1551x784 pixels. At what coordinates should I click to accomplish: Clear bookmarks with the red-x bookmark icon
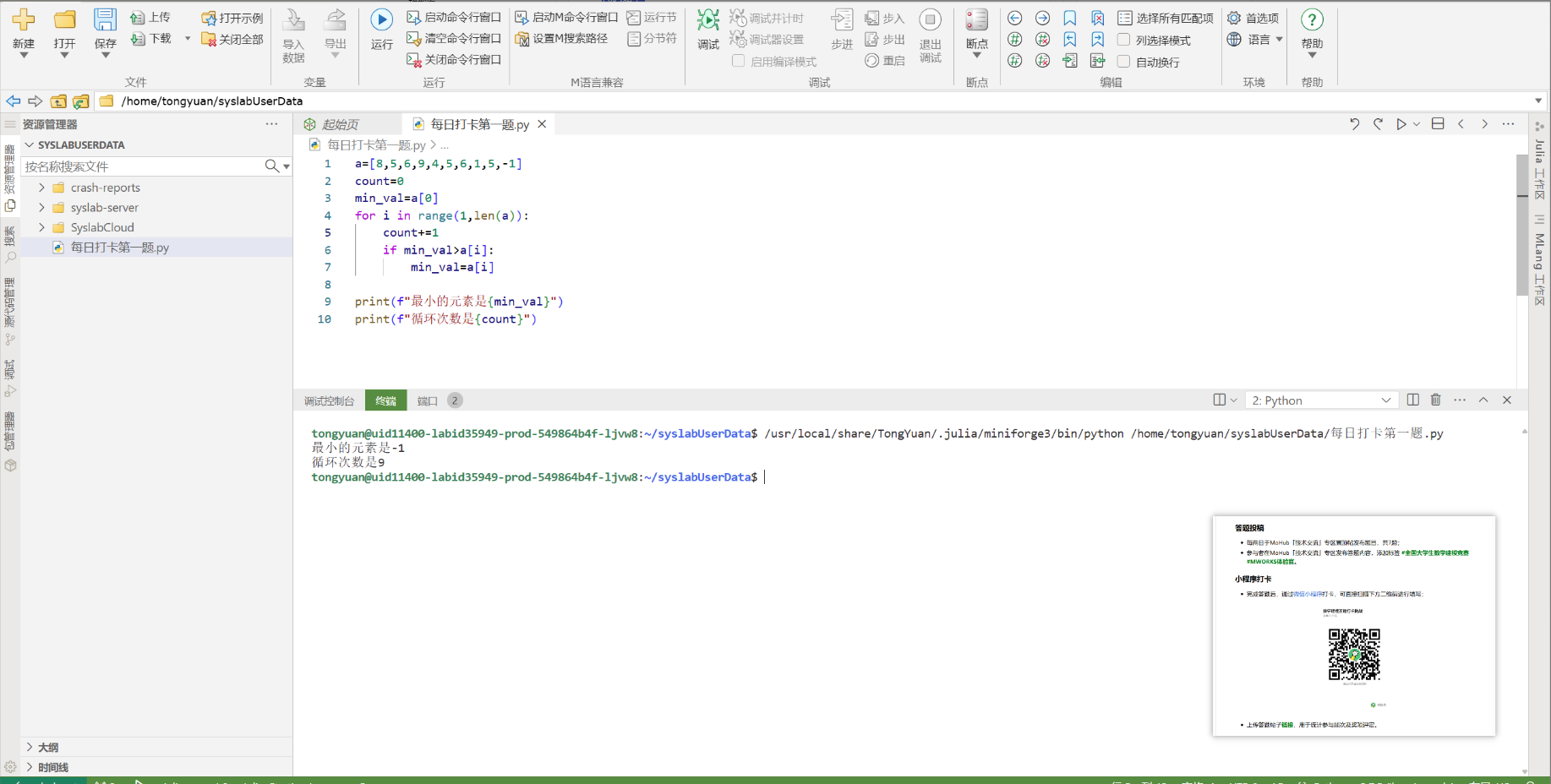(x=1098, y=18)
